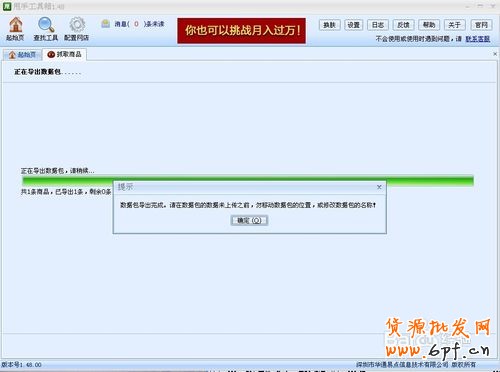Open the 帮助 help button
Viewport: 500px width, 372px height.
tap(429, 25)
